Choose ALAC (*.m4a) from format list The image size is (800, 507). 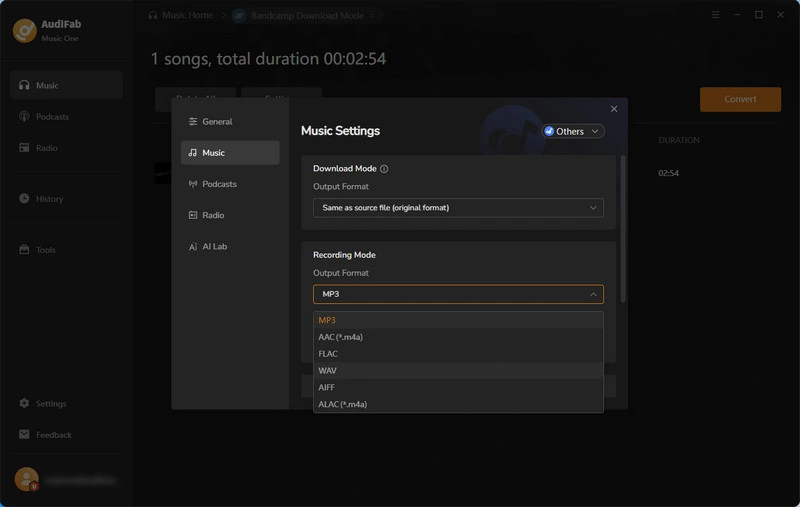coord(458,404)
